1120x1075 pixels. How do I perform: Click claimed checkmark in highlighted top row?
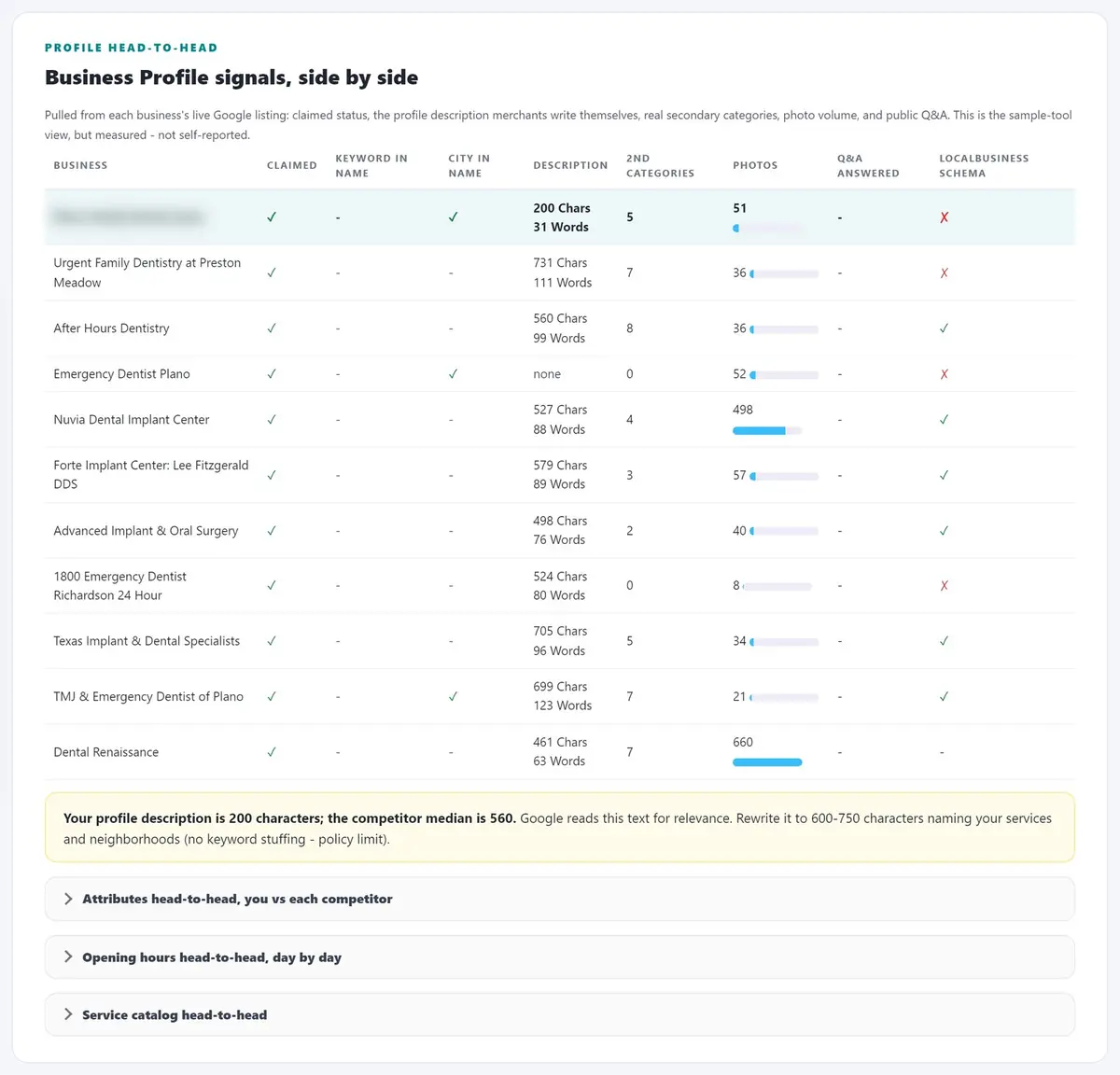pos(272,217)
